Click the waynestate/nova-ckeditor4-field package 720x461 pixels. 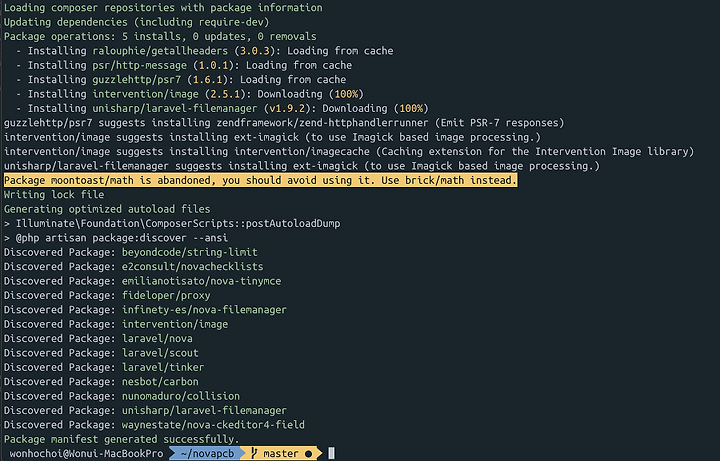pyautogui.click(x=213, y=425)
